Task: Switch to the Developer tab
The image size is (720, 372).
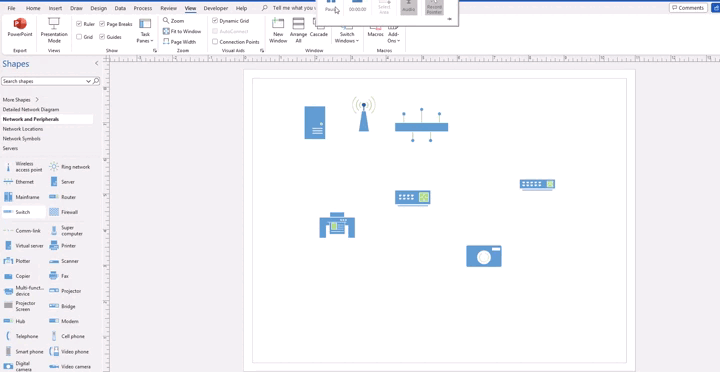Action: tap(216, 8)
